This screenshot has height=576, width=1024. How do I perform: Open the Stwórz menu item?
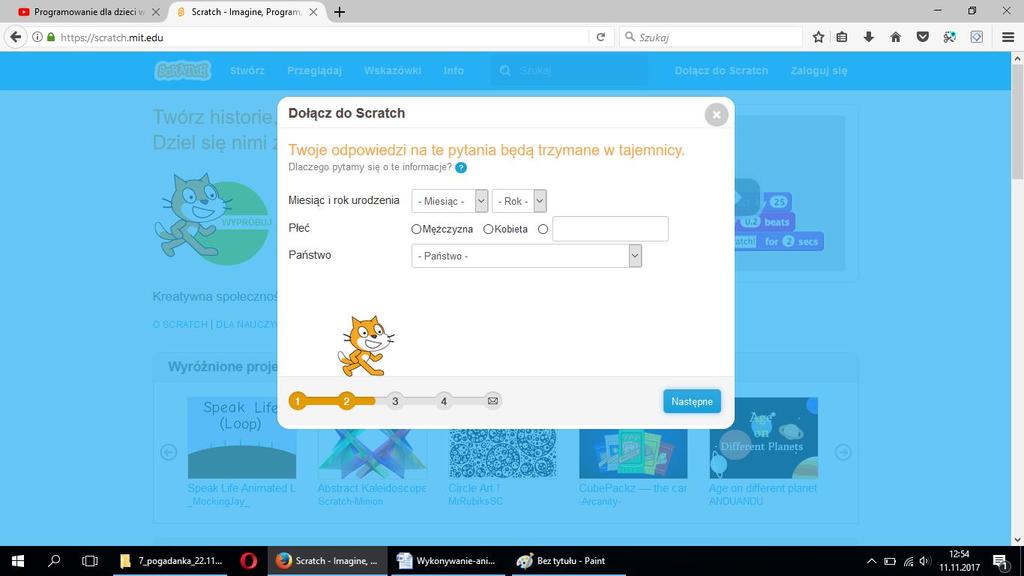click(247, 71)
